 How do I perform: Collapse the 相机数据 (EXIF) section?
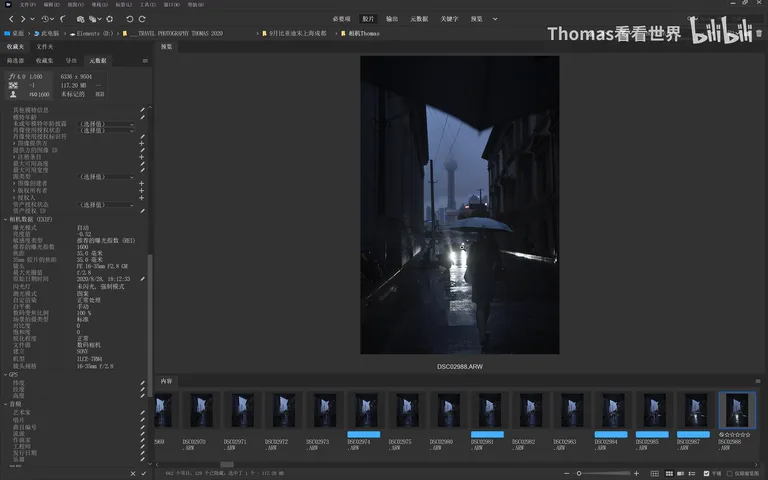click(5, 219)
